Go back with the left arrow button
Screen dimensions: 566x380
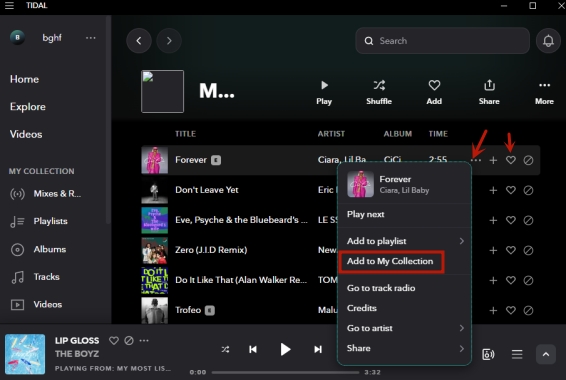[139, 41]
